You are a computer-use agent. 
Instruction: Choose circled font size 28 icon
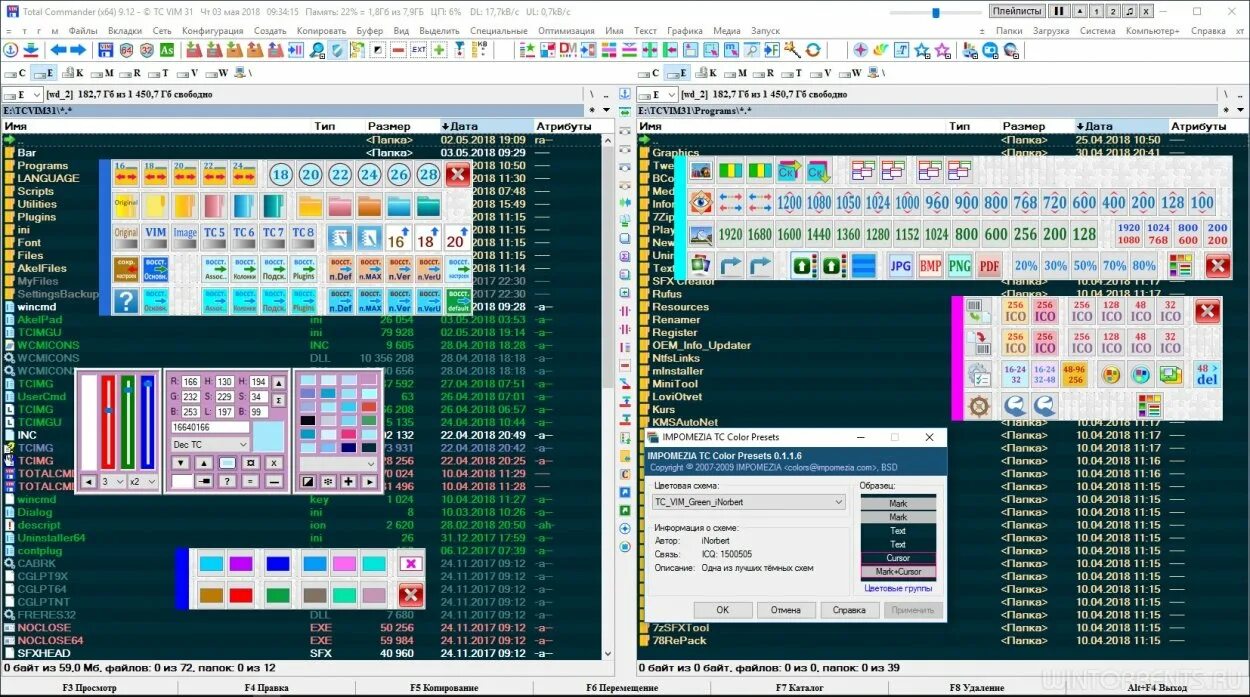[428, 176]
